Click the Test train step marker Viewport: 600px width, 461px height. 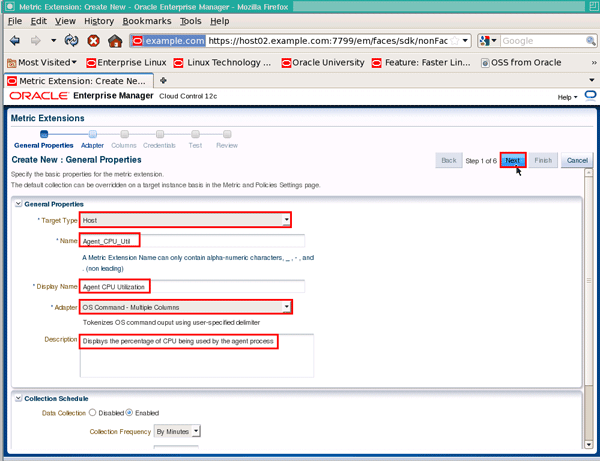tap(195, 134)
